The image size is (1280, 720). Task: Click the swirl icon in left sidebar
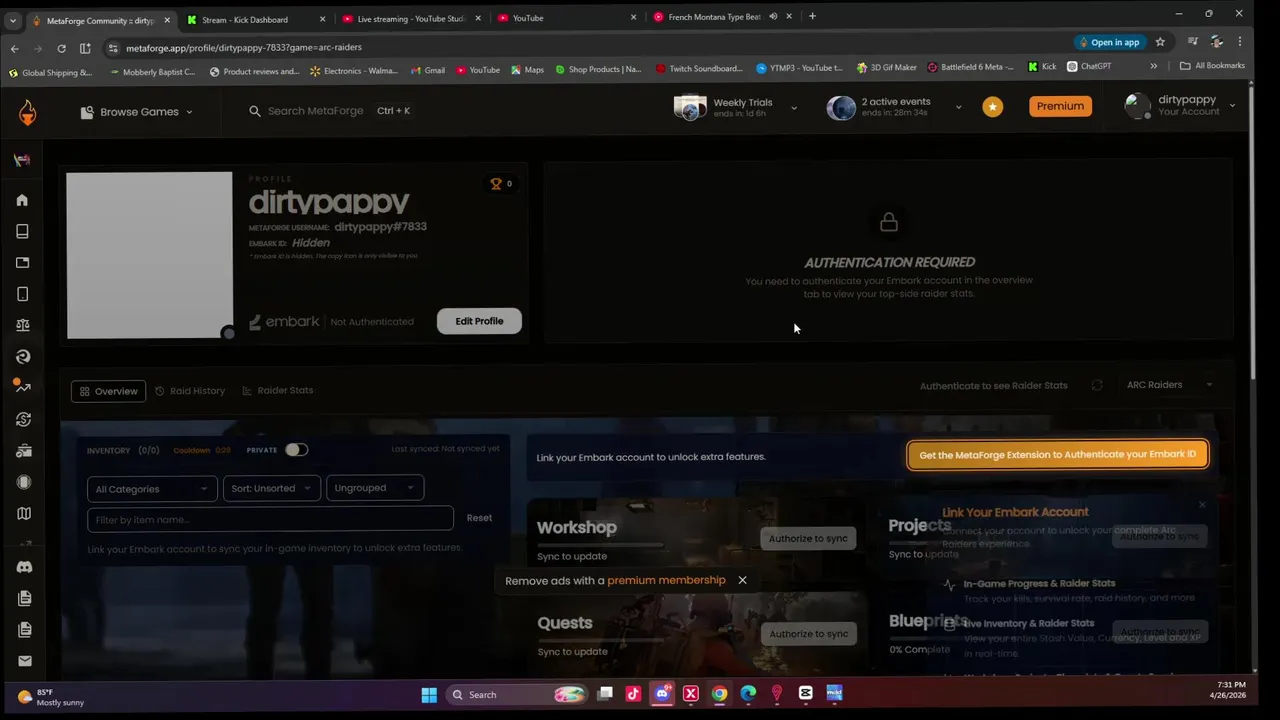click(22, 356)
